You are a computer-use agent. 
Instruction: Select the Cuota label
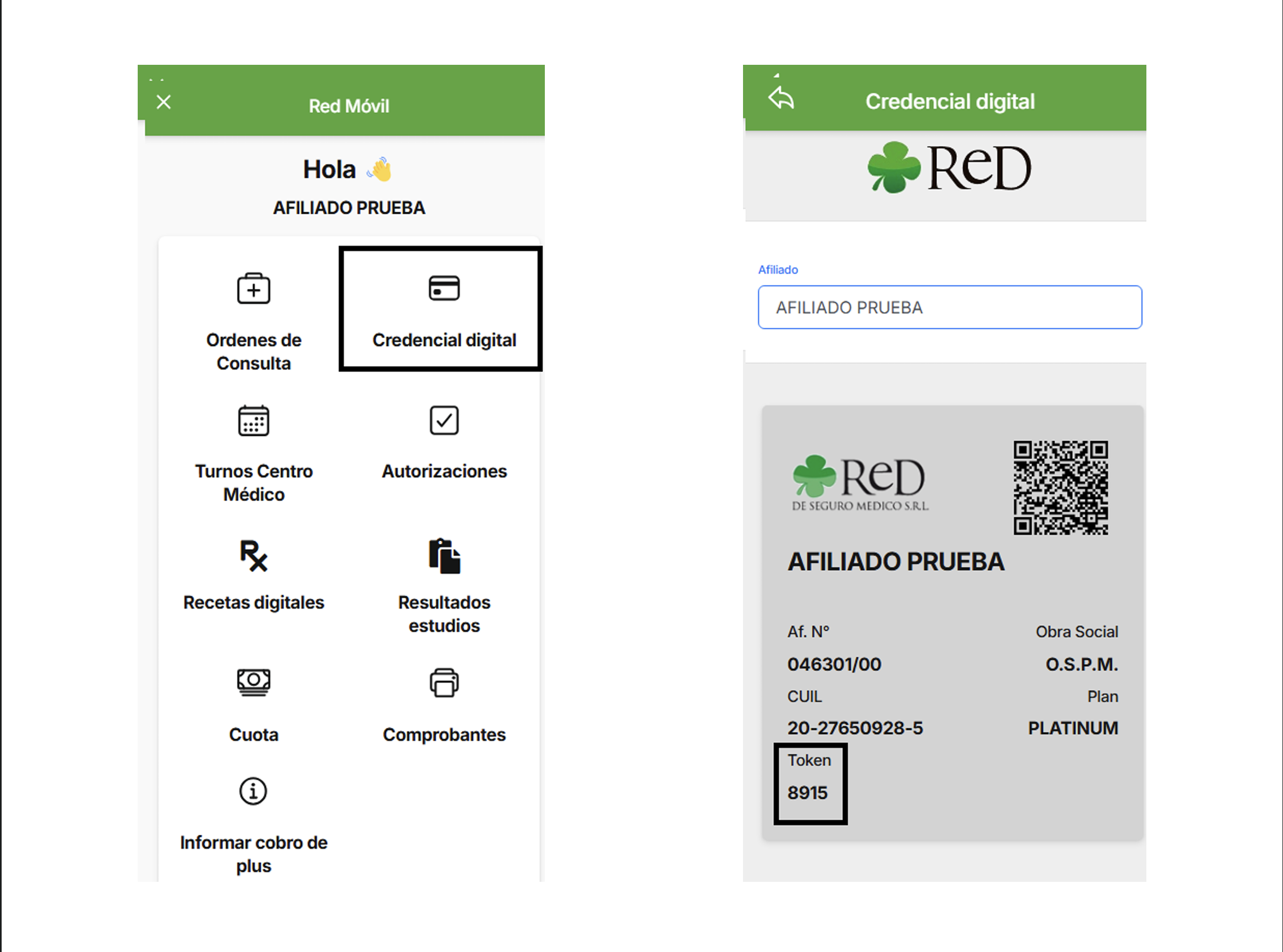253,735
